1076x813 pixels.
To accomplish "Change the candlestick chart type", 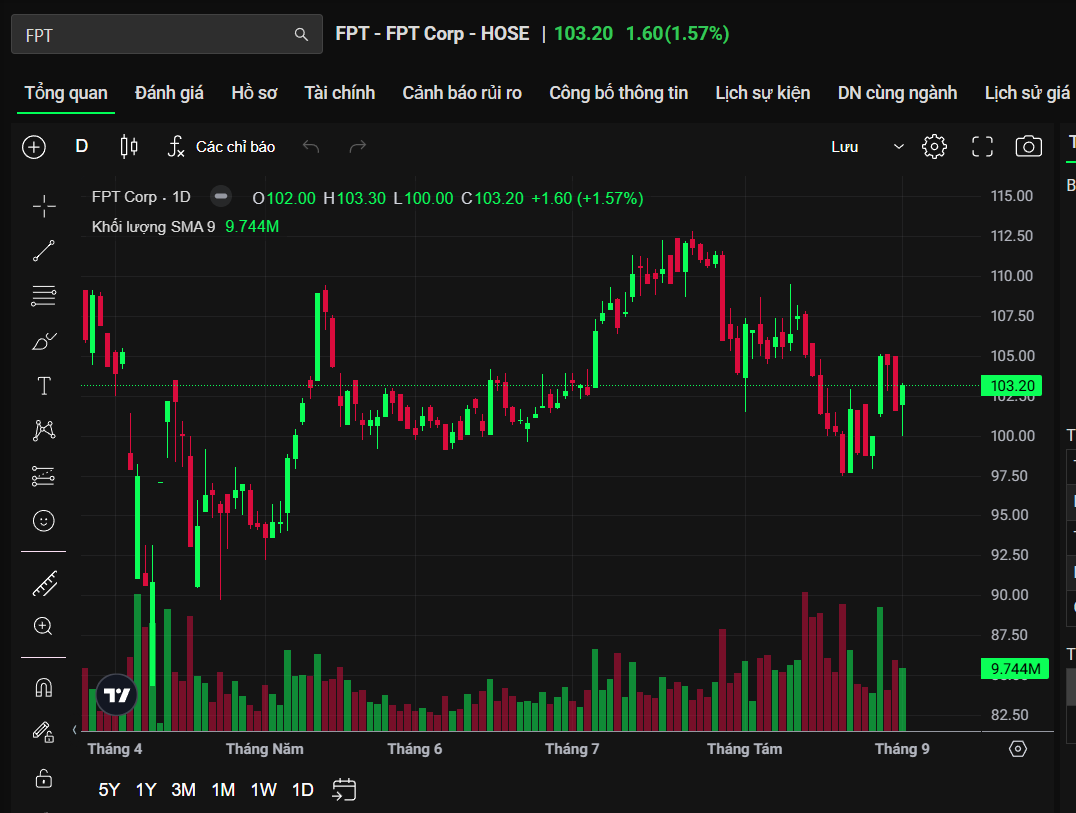I will pos(129,146).
